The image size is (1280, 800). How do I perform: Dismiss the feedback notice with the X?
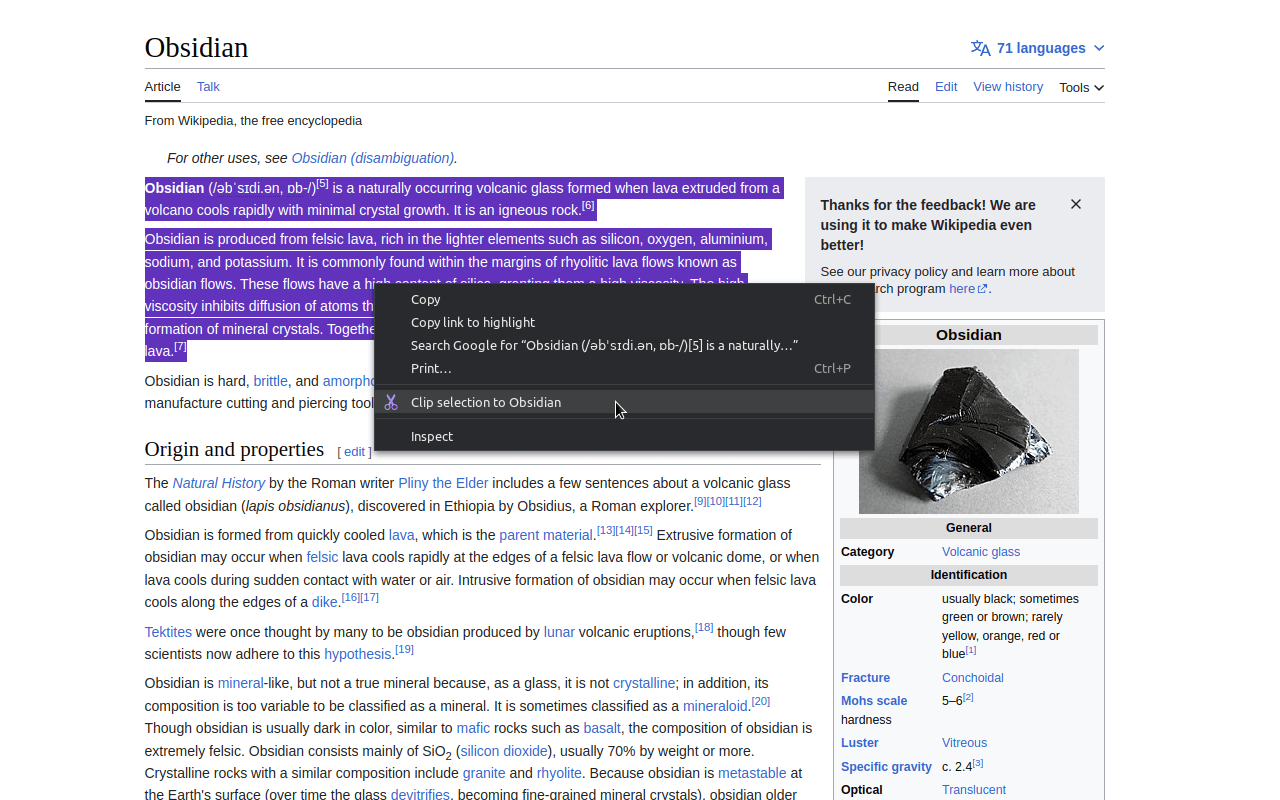[1076, 204]
